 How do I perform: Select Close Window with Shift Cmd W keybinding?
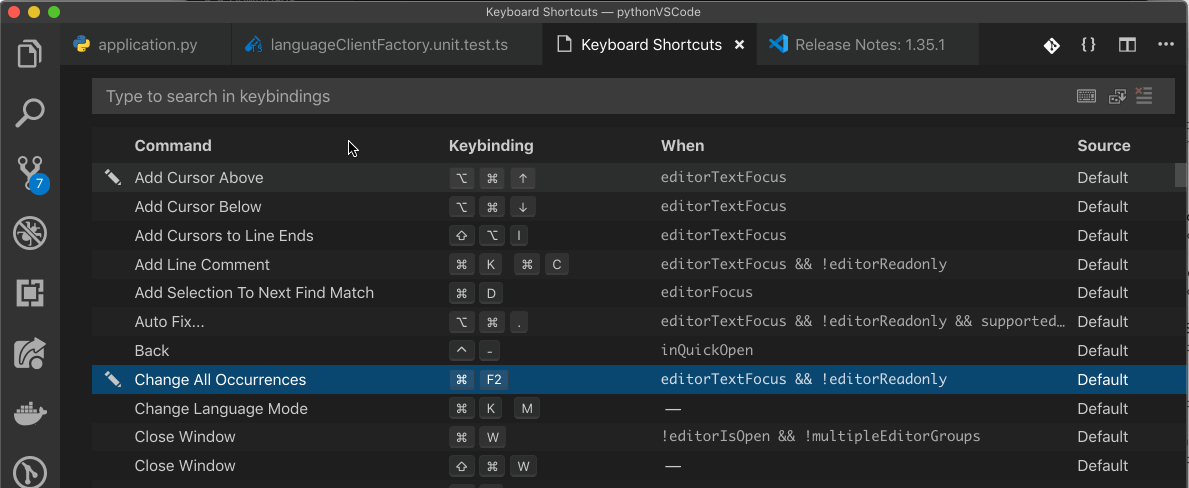coord(633,465)
